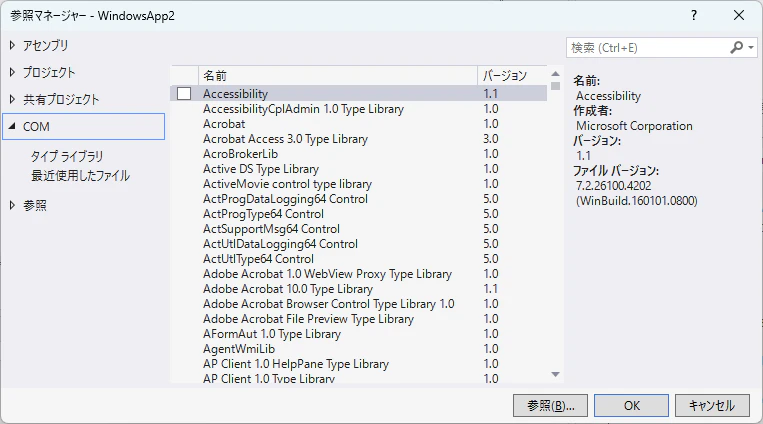Screen dimensions: 763x424
Task: Select the 参照 category
Action: click(35, 205)
